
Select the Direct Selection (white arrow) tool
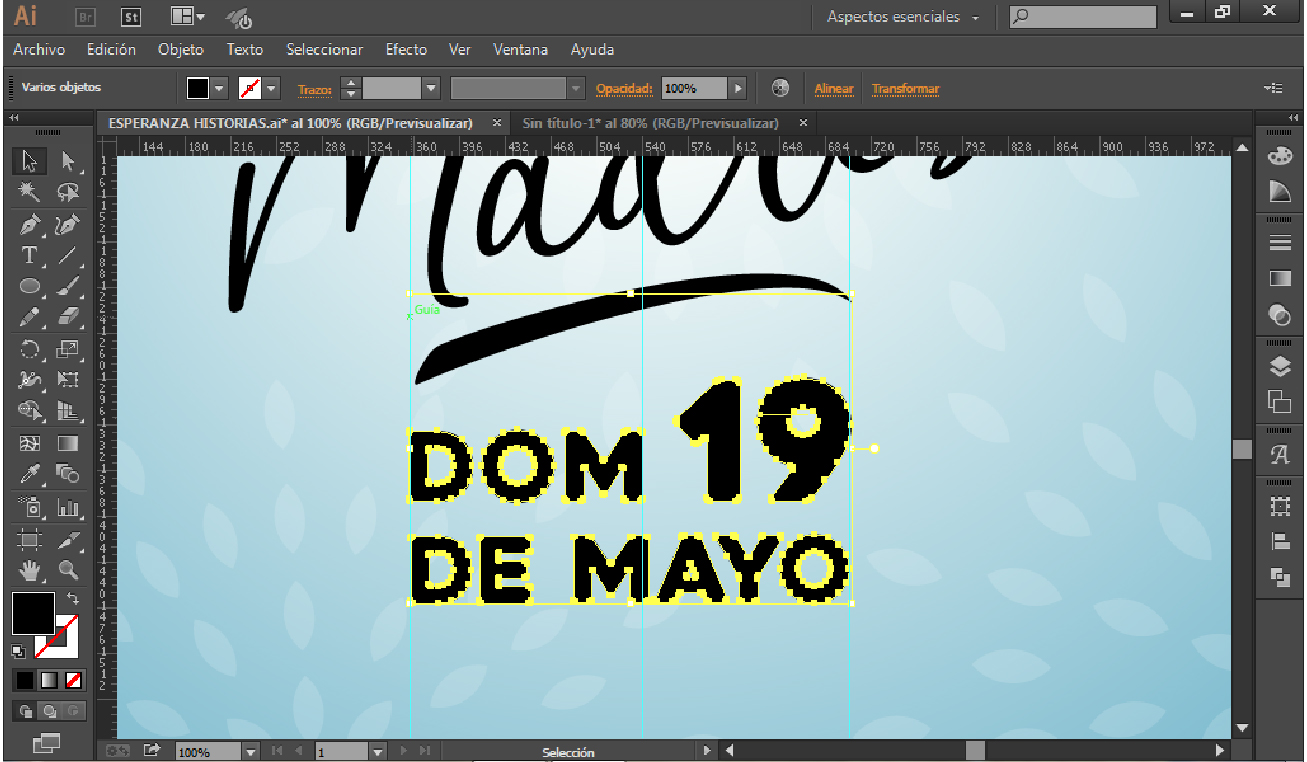[x=68, y=161]
